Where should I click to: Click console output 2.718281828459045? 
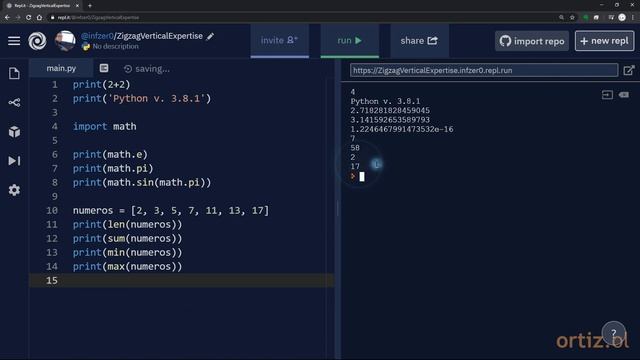pos(390,111)
